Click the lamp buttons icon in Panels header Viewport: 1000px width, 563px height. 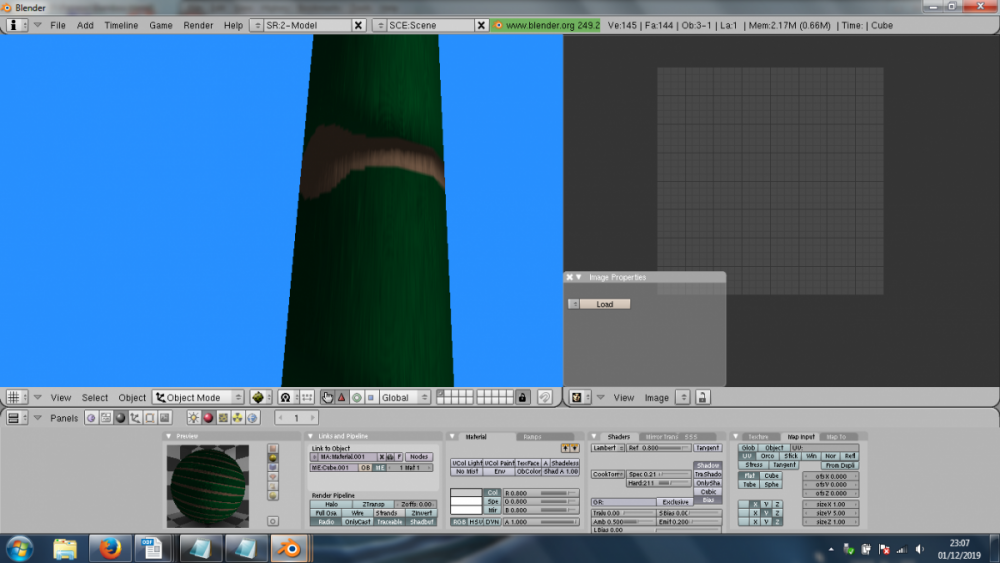tap(193, 418)
